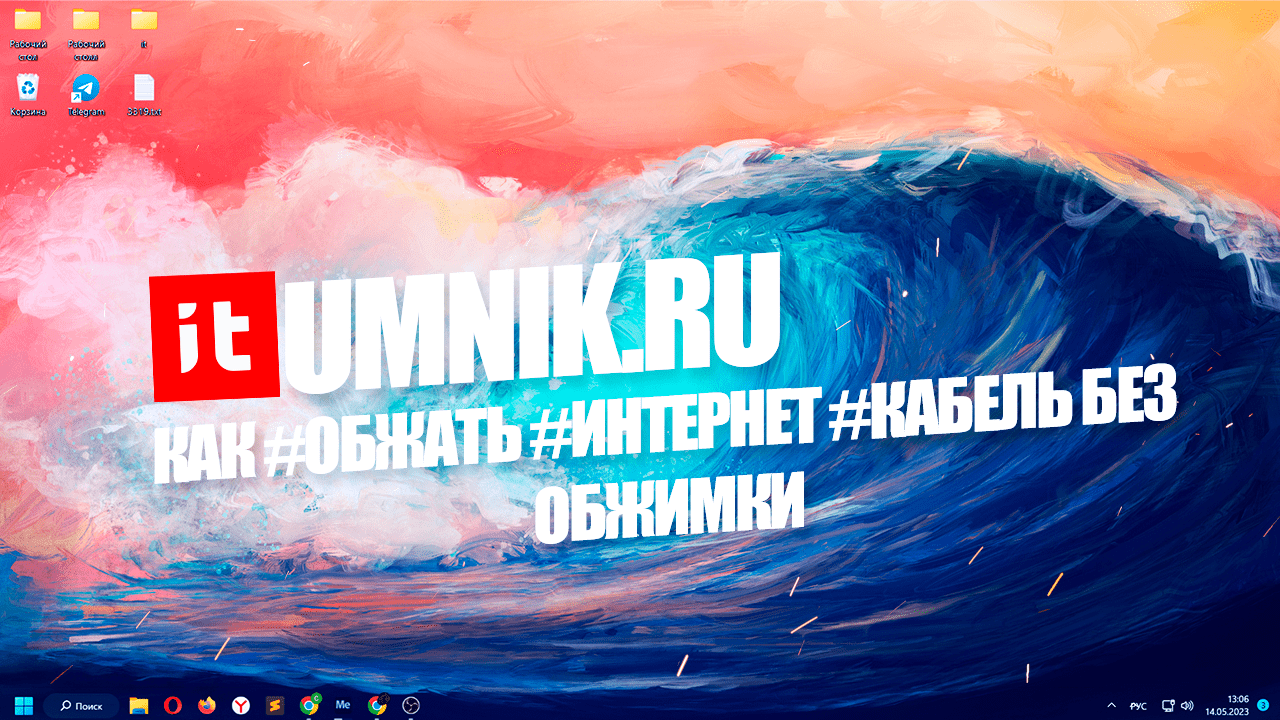The height and width of the screenshot is (720, 1280).
Task: Open network settings from the tray
Action: tap(1167, 706)
